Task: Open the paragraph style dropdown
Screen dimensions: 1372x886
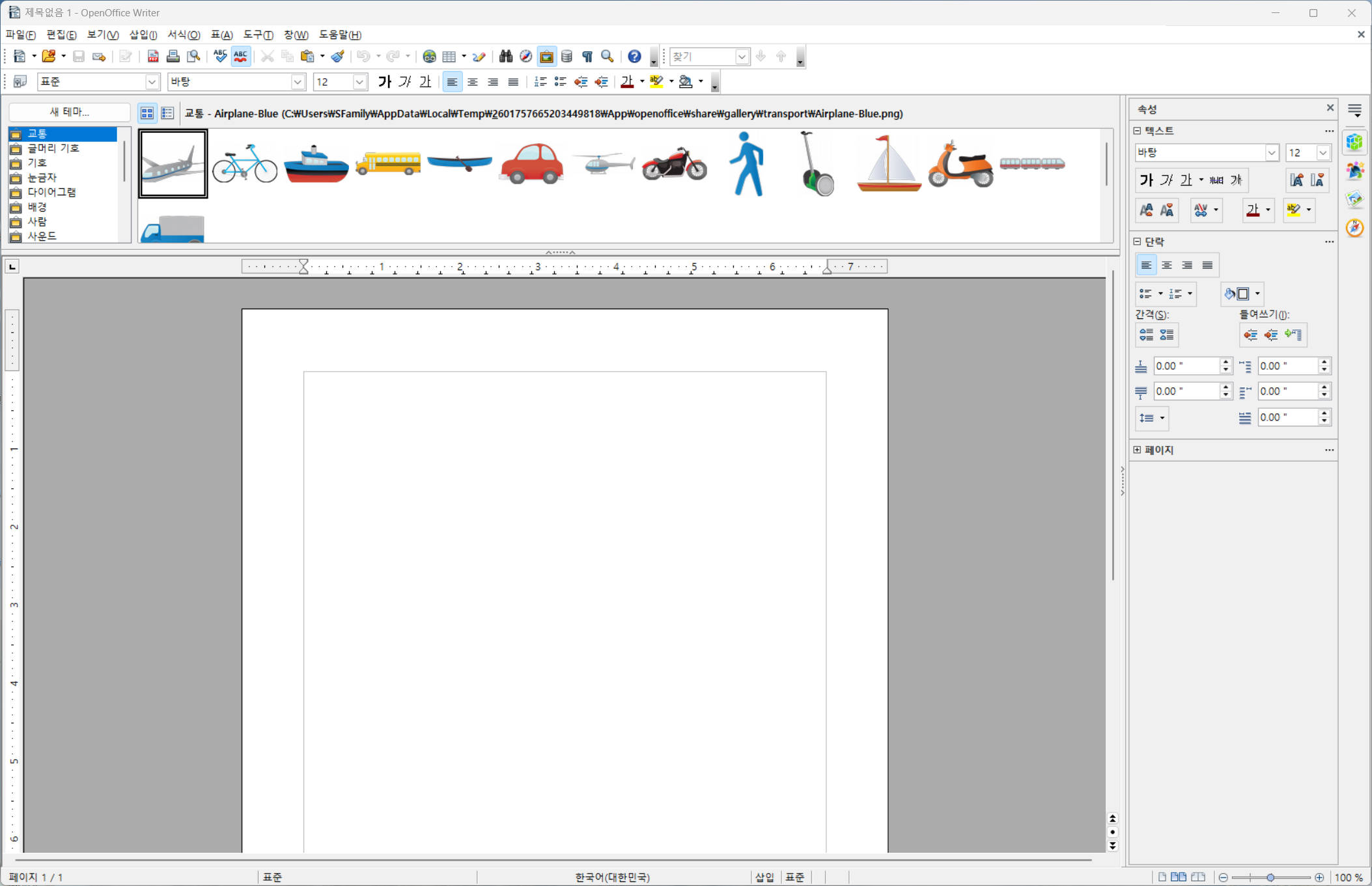Action: click(152, 81)
